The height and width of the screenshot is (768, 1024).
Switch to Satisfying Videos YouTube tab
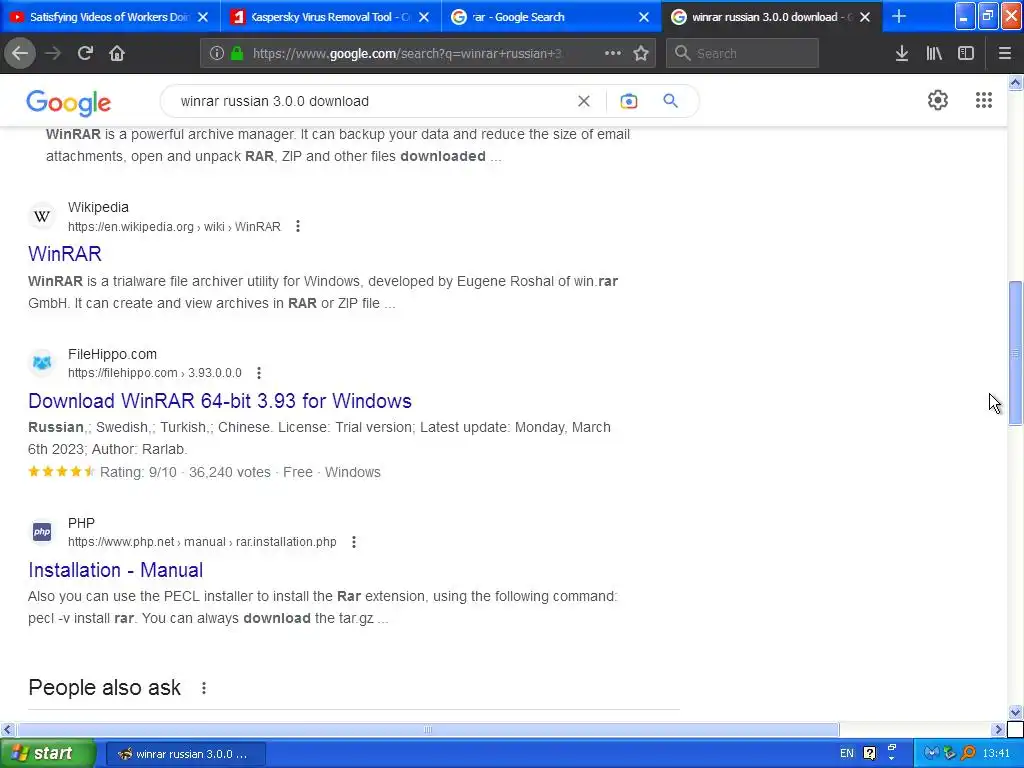(x=110, y=17)
